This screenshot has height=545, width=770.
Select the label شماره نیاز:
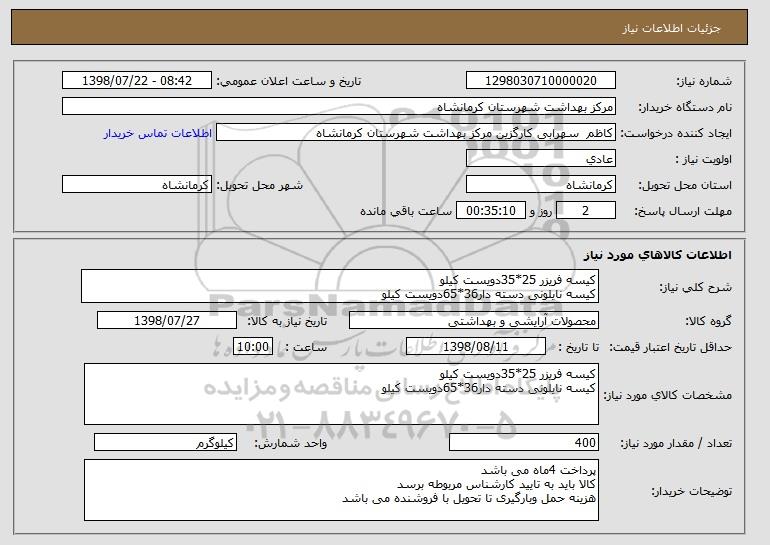tap(704, 81)
